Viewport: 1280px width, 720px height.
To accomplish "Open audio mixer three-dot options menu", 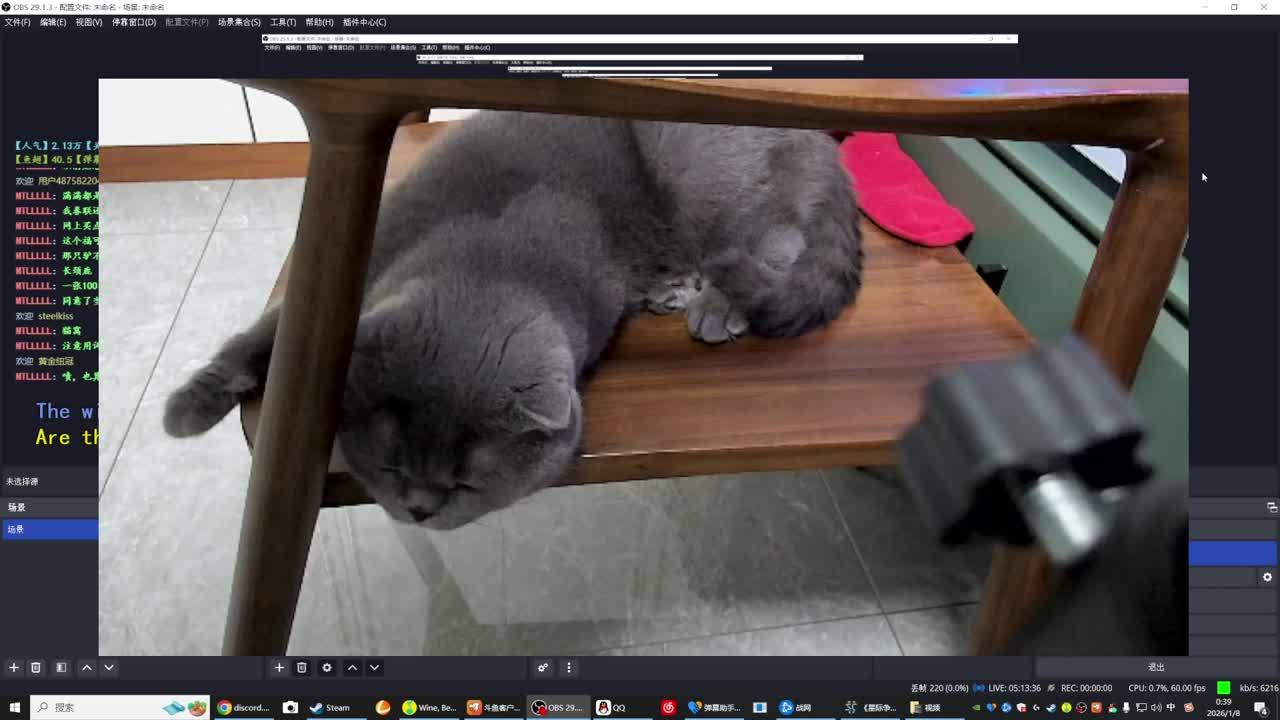I will coord(569,667).
